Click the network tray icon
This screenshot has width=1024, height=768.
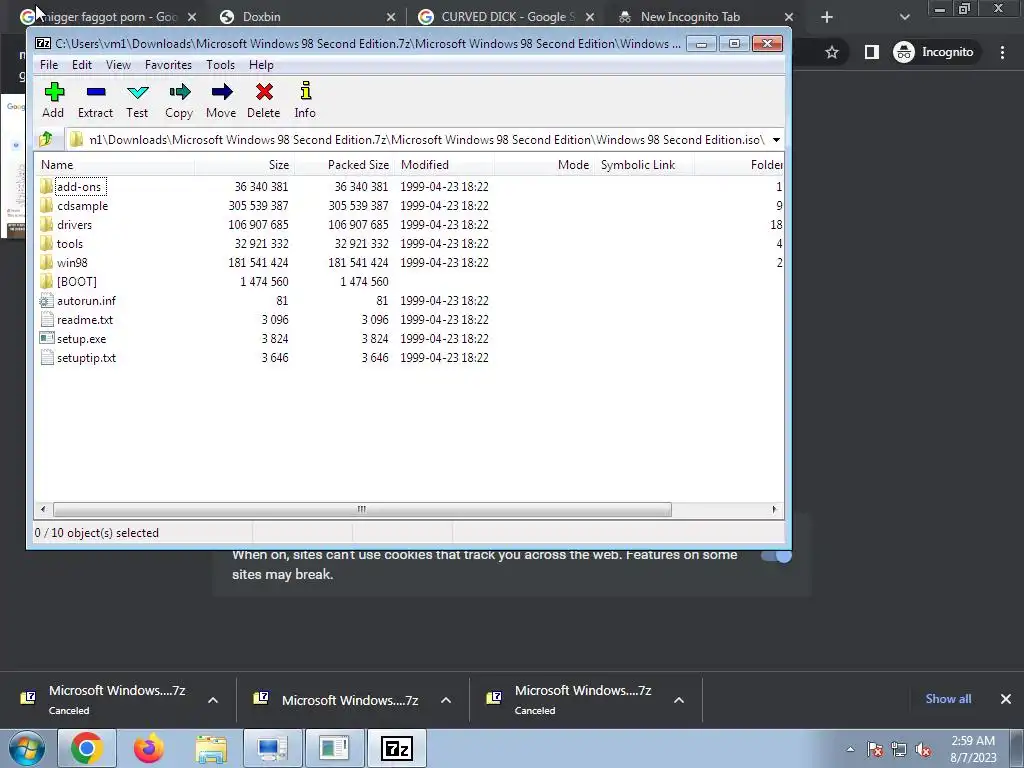(899, 750)
